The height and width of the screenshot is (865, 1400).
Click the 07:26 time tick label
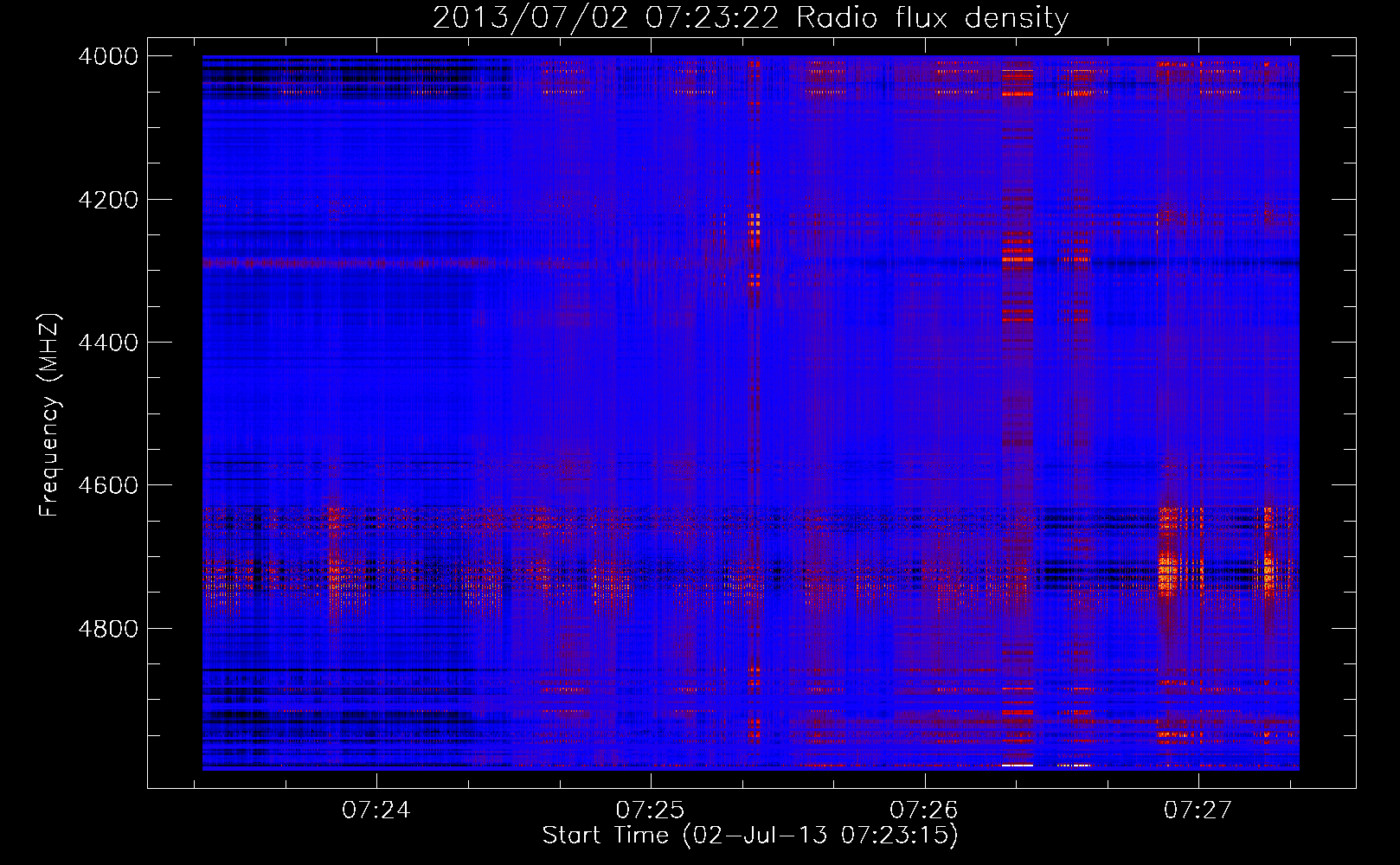pyautogui.click(x=924, y=811)
